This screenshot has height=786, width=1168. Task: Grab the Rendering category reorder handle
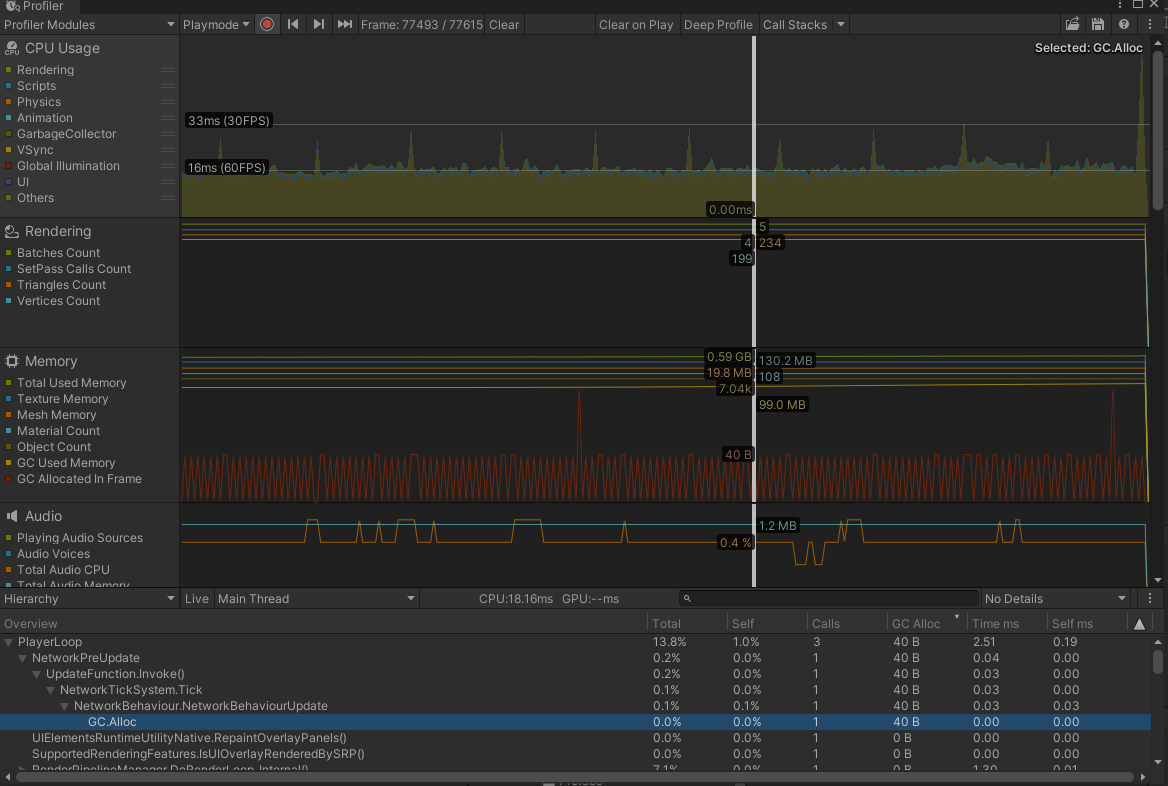click(168, 70)
